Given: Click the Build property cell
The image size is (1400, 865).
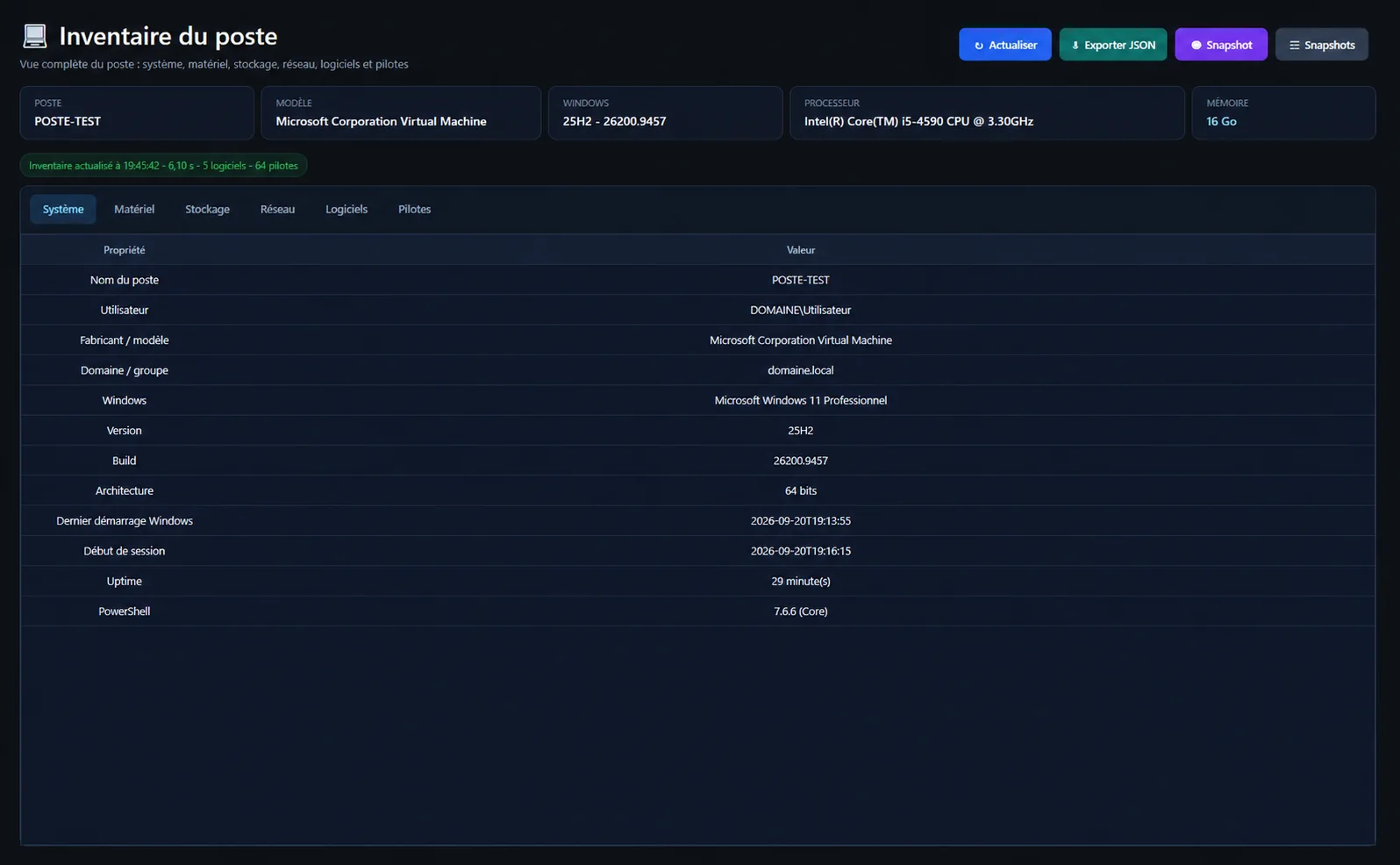Looking at the screenshot, I should click(x=125, y=461).
